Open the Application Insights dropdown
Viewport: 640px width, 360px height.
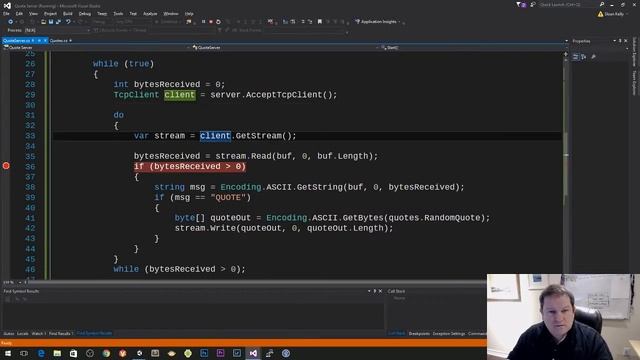tap(399, 22)
